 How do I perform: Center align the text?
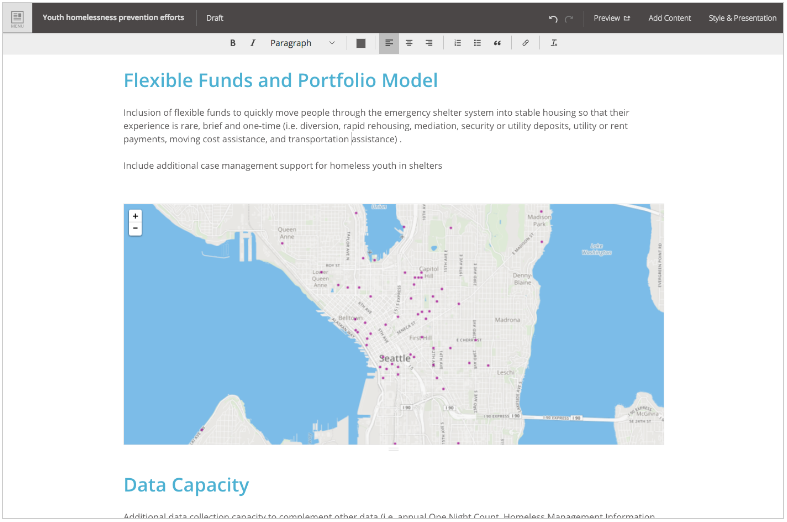point(409,43)
